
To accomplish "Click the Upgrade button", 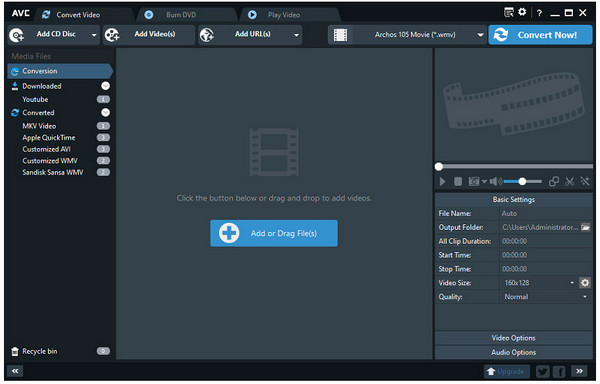I will (507, 371).
